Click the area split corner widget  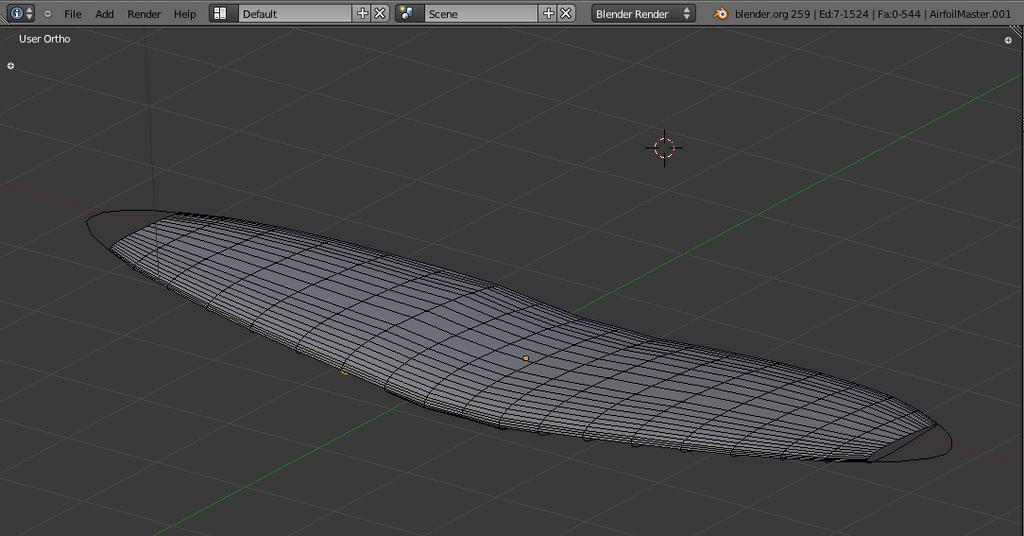pyautogui.click(x=1018, y=31)
